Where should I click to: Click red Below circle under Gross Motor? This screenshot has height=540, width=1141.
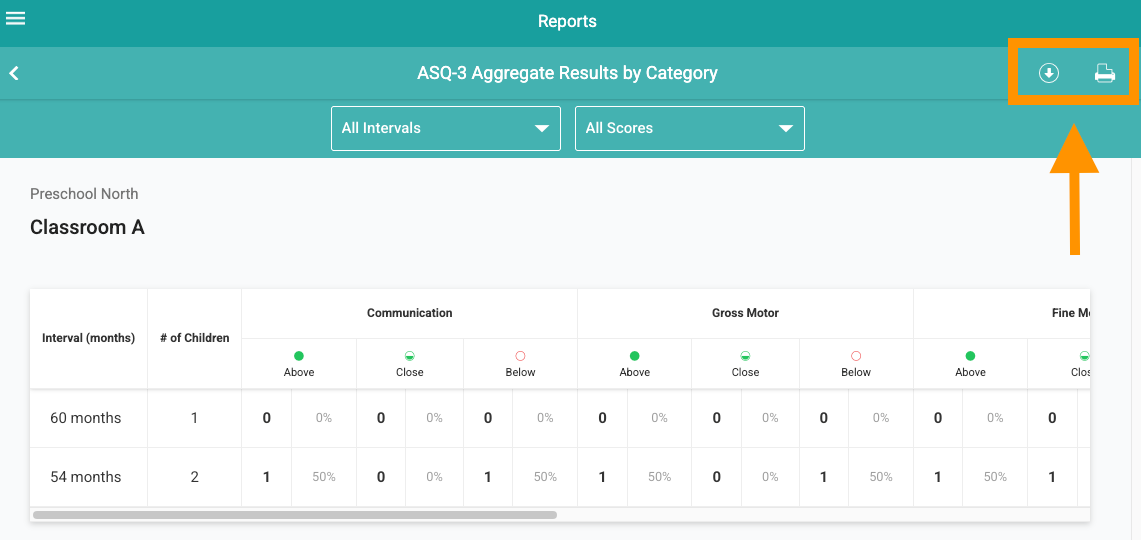856,356
